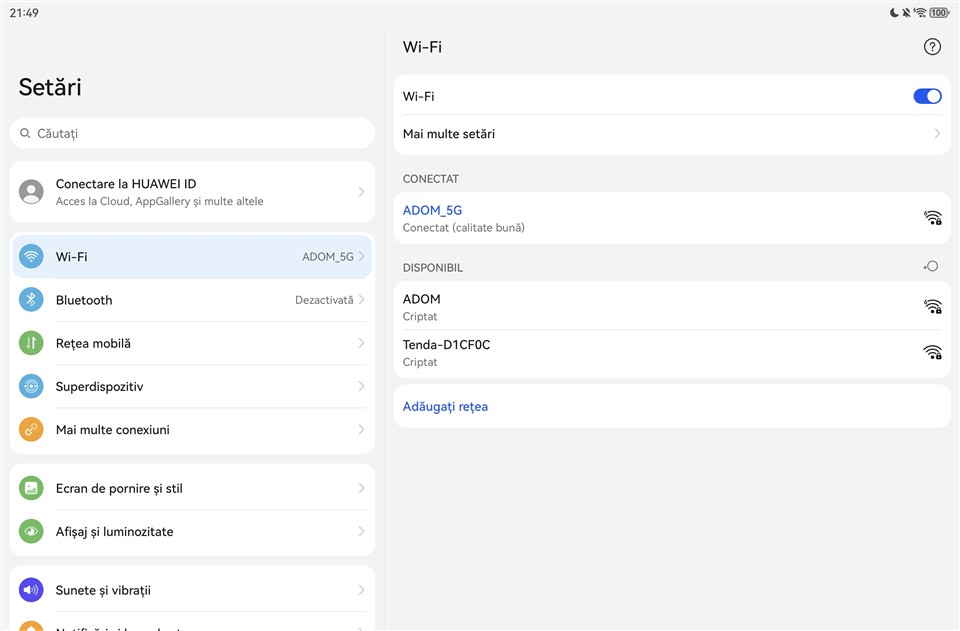Tap Adăugați rețea link

445,407
